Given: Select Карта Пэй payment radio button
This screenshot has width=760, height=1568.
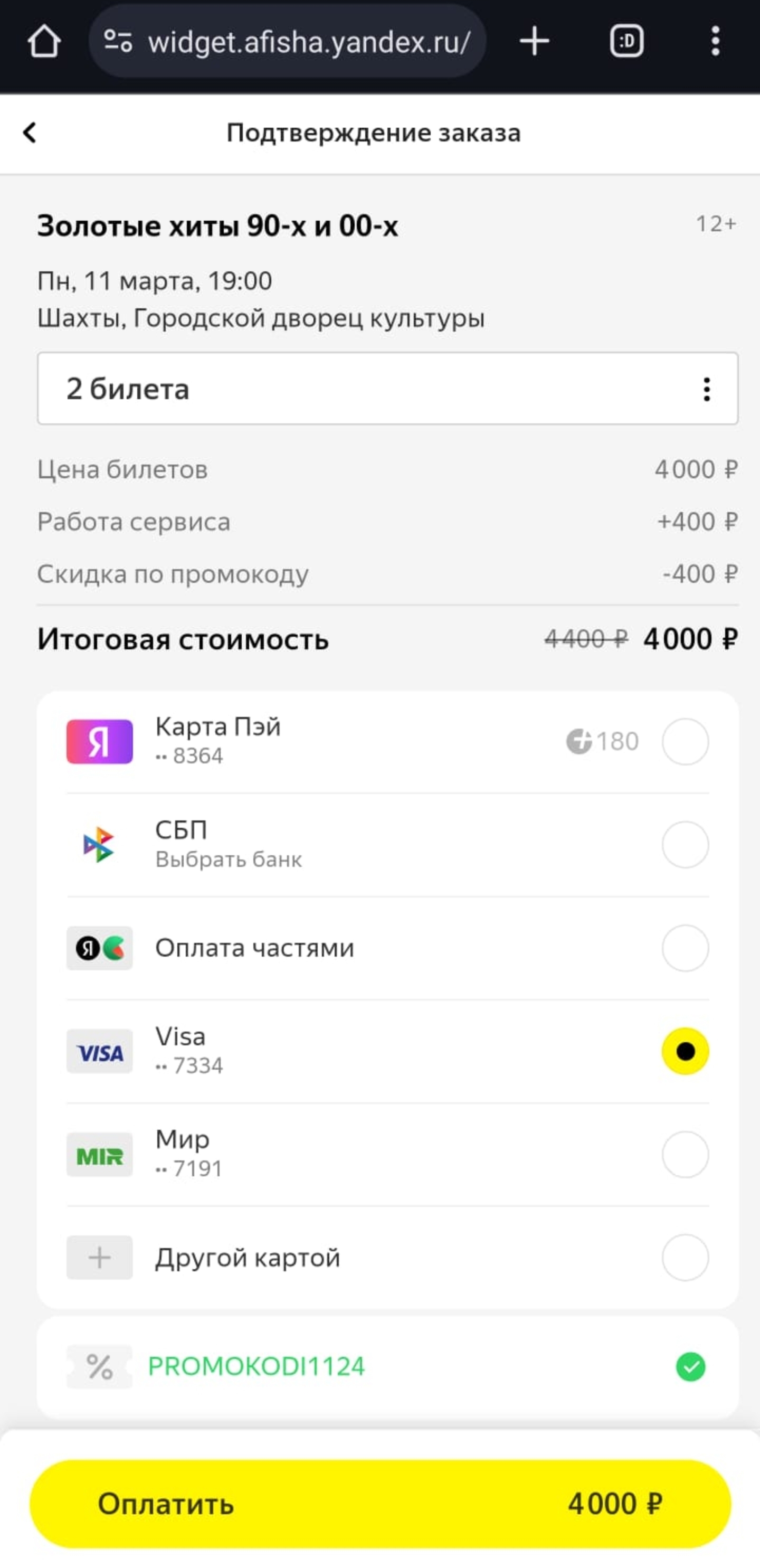Looking at the screenshot, I should coord(685,741).
